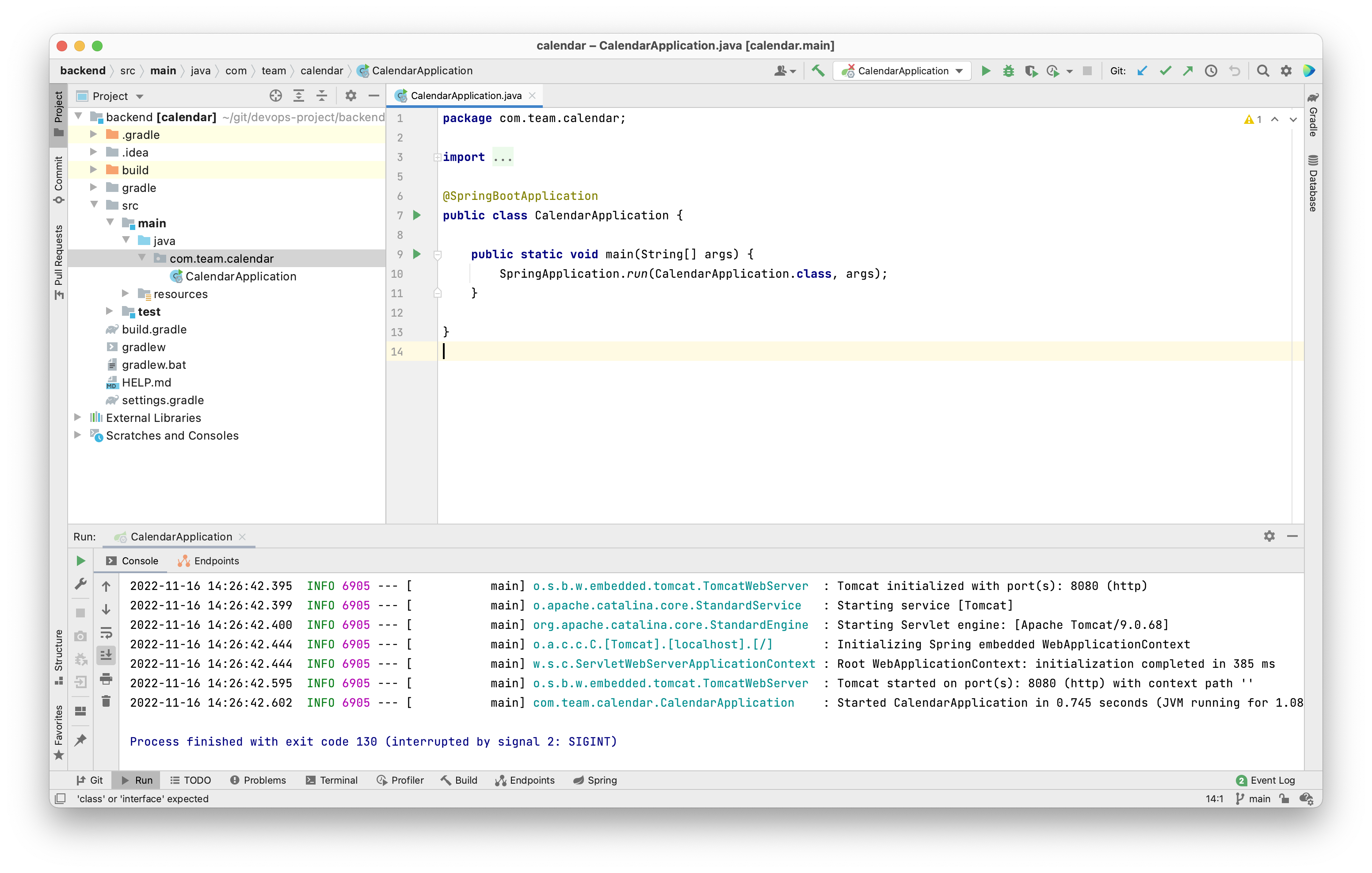Clear console with trash can icon
The height and width of the screenshot is (873, 1372).
pos(106,701)
